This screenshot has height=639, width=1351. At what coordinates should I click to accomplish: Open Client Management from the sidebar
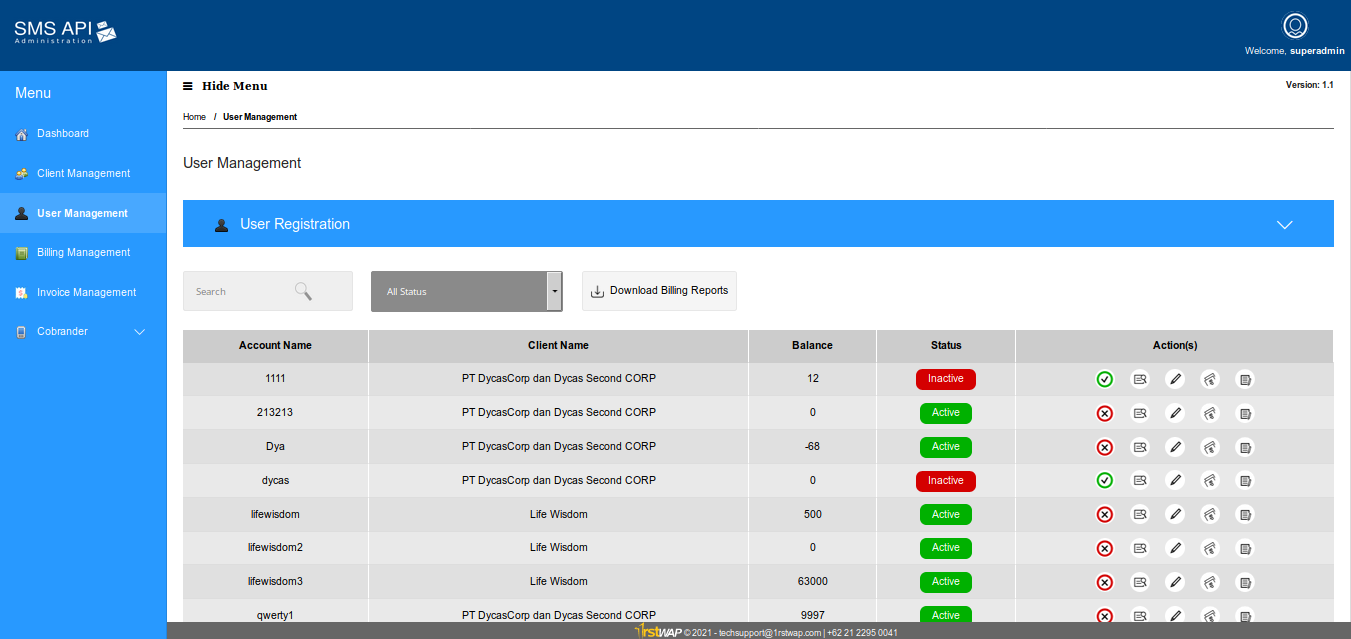(x=83, y=174)
